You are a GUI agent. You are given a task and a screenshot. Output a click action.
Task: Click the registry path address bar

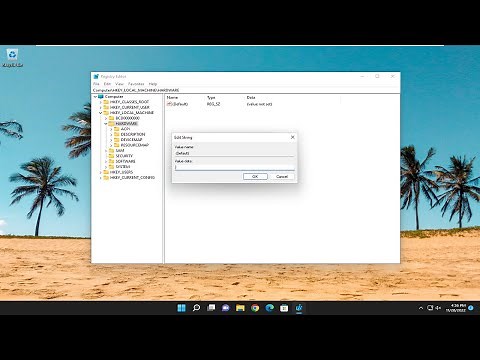point(245,90)
